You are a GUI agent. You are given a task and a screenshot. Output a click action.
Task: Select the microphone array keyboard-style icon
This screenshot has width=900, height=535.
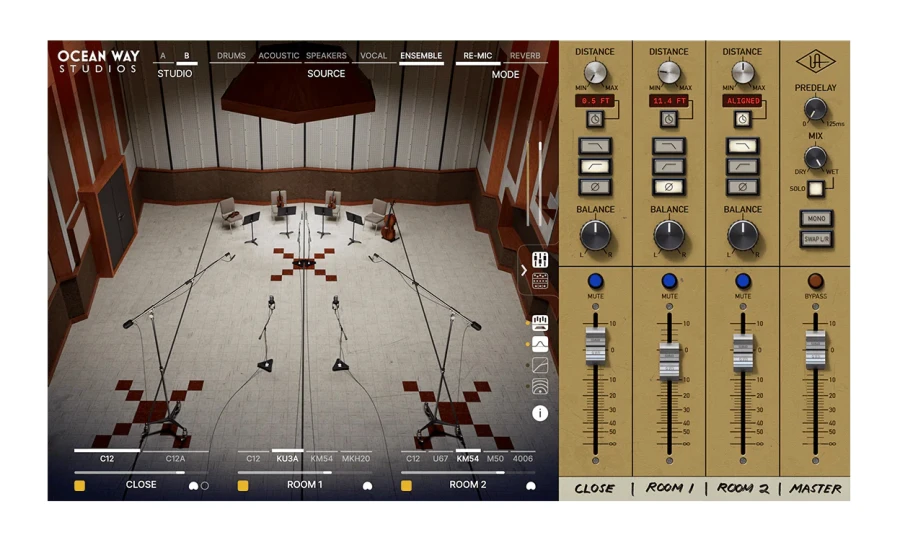(x=540, y=323)
